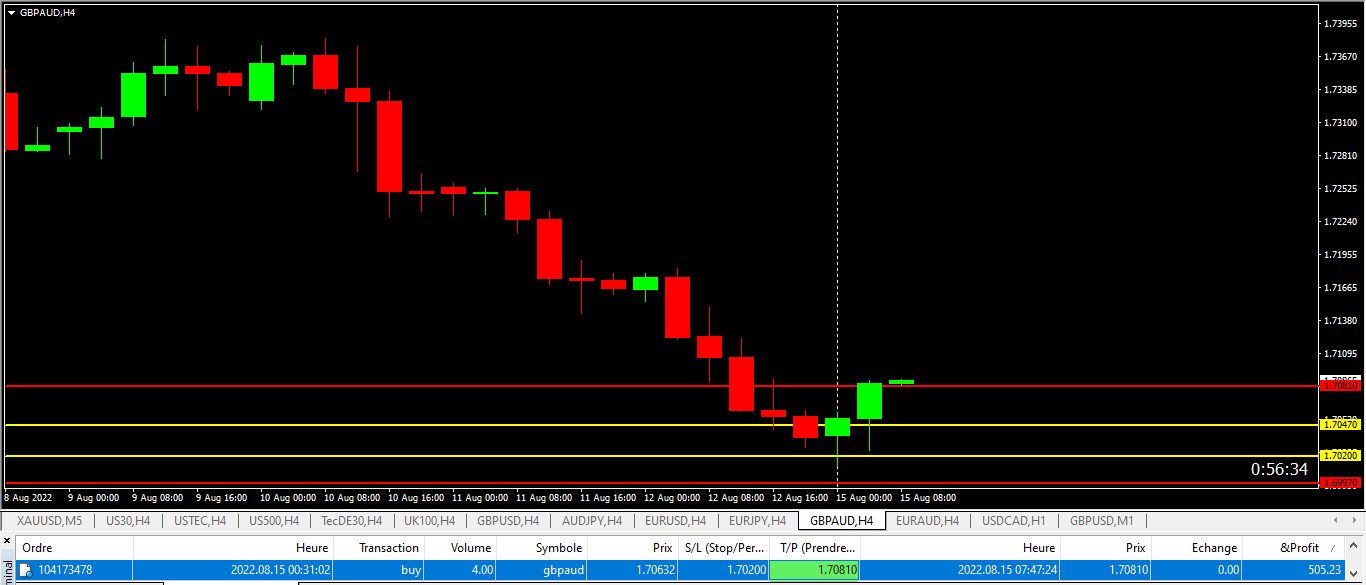Image resolution: width=1366 pixels, height=585 pixels.
Task: Select the yellow line label at 1.70470
Action: pyautogui.click(x=1340, y=425)
